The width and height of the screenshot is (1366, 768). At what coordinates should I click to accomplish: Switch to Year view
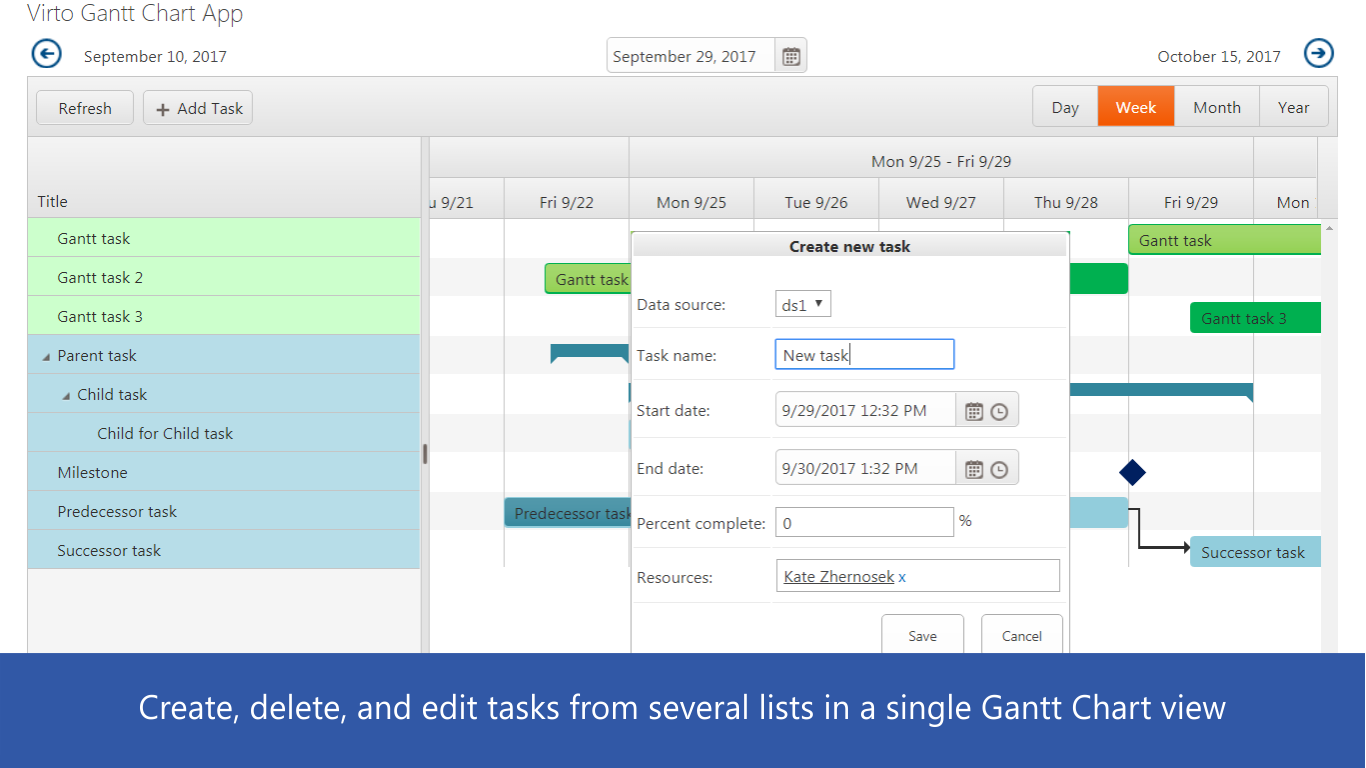(1293, 107)
